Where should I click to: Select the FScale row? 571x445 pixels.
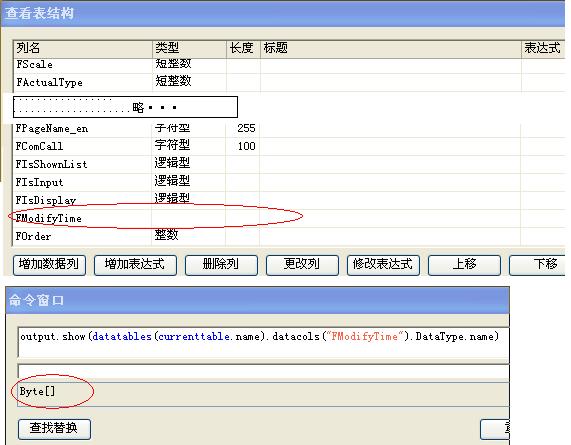(289, 65)
